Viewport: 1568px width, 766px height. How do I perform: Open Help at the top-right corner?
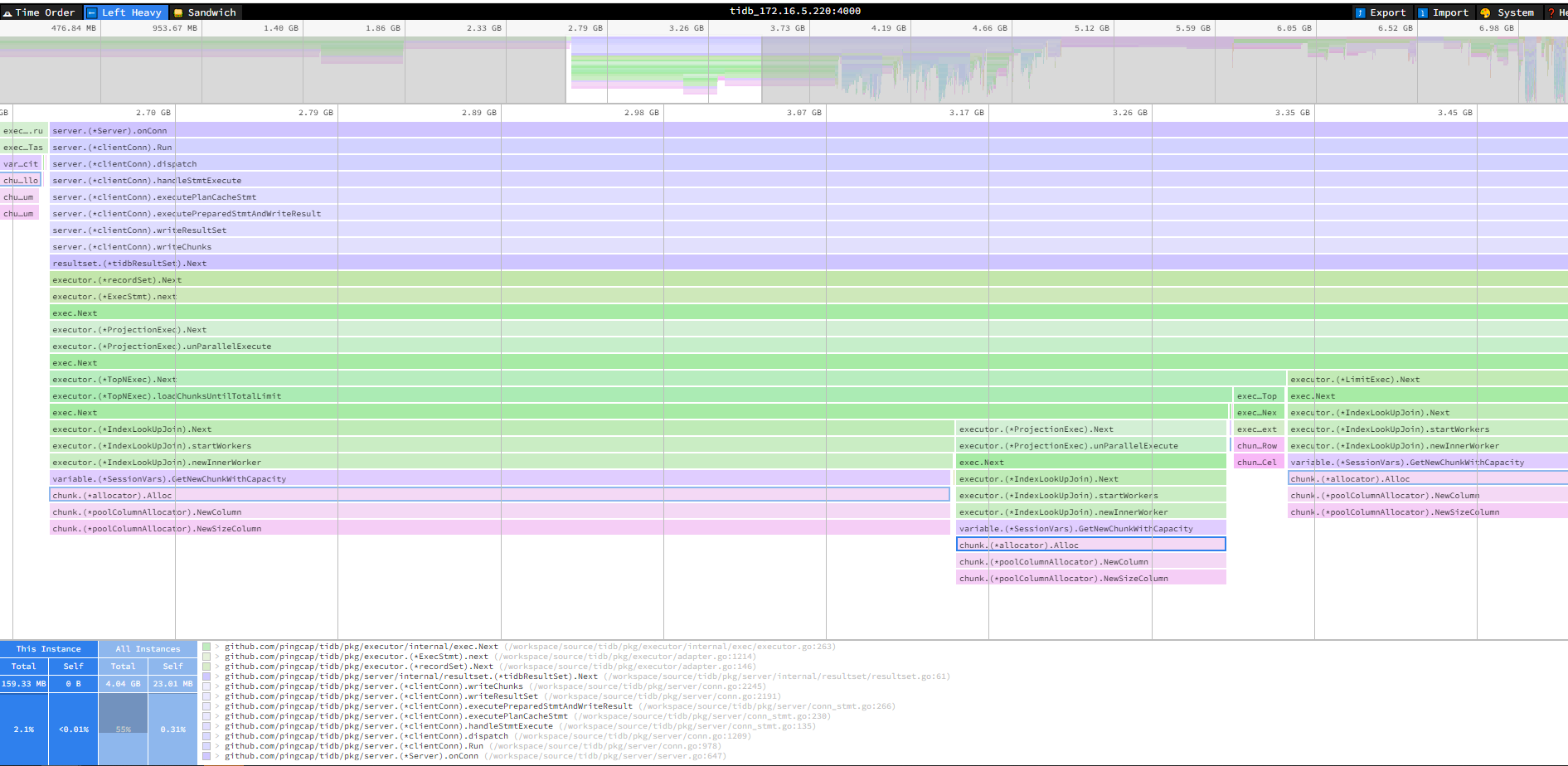coord(1557,12)
